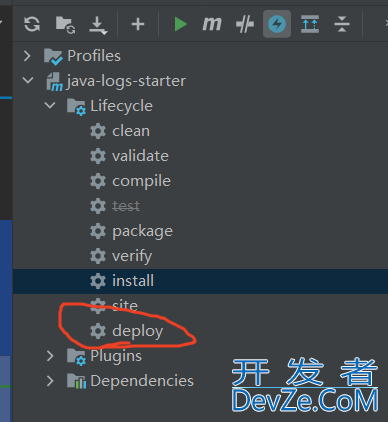388x422 pixels.
Task: Click the Plugins label text
Action: click(x=116, y=356)
